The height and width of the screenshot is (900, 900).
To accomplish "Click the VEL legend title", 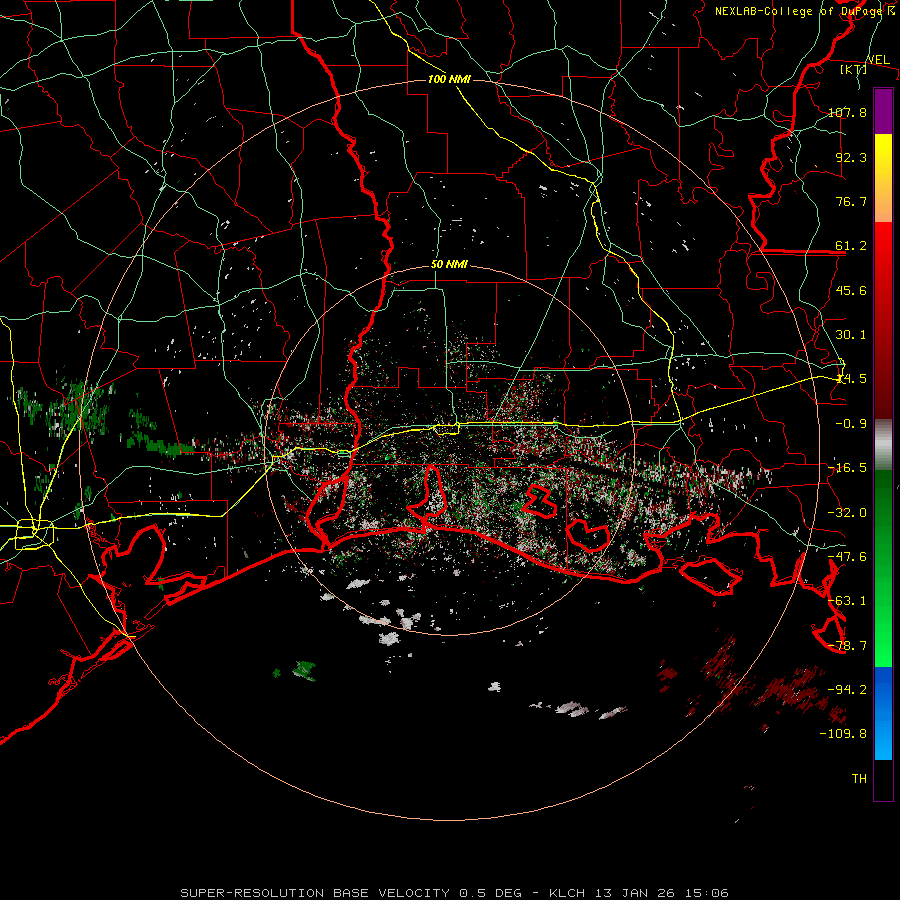I will pyautogui.click(x=878, y=60).
